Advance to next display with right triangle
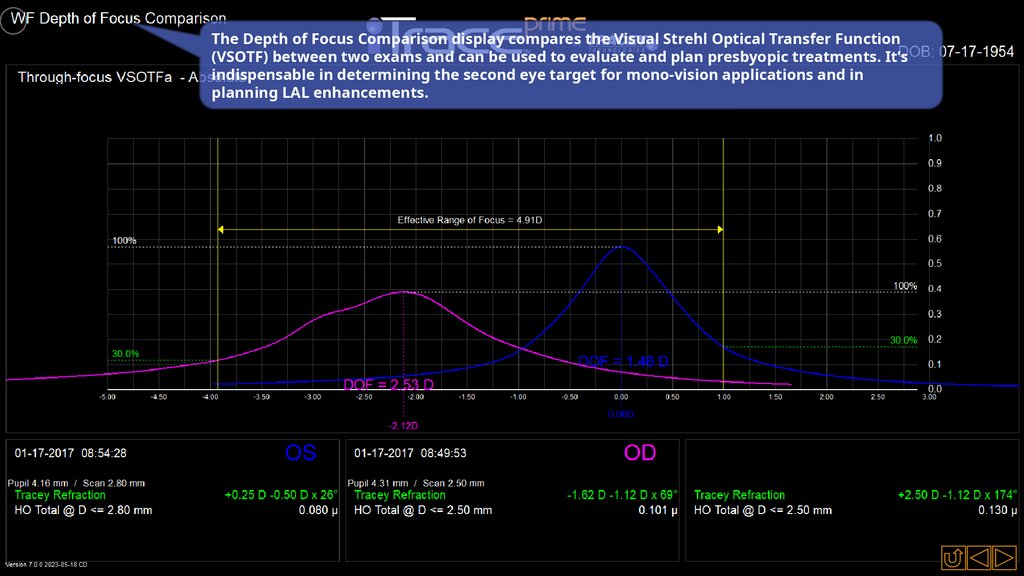 tap(1004, 556)
